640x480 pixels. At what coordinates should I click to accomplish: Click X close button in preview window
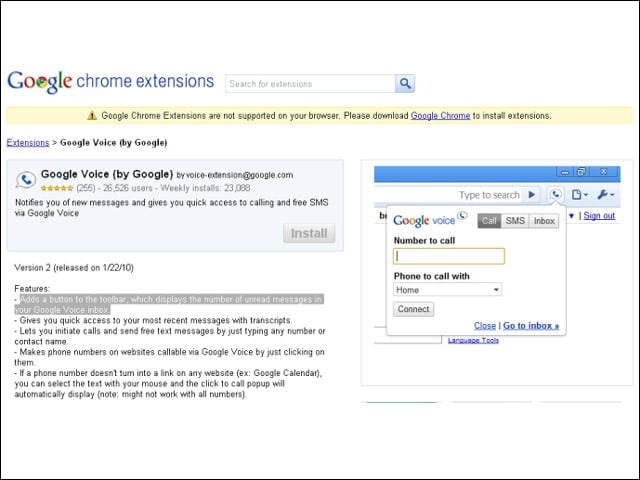point(604,172)
